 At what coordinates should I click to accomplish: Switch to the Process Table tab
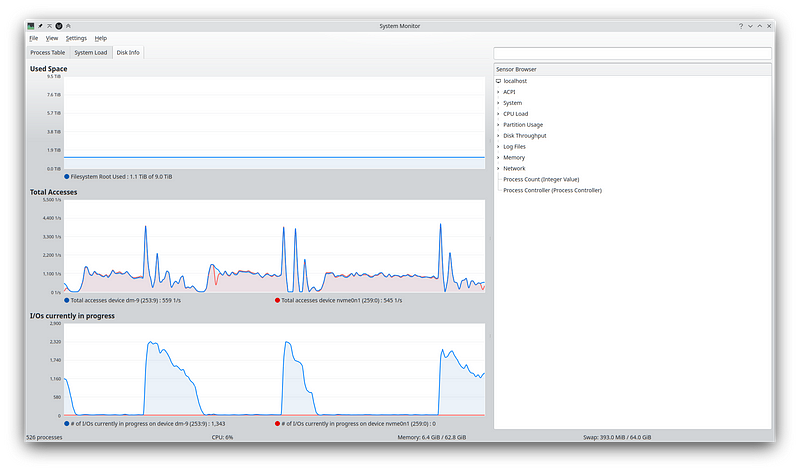(x=47, y=53)
